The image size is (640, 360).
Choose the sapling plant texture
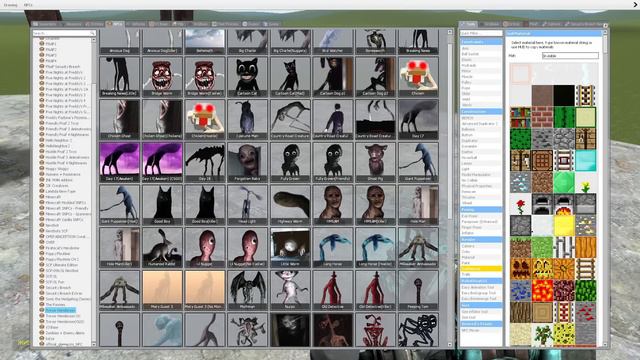(542, 333)
